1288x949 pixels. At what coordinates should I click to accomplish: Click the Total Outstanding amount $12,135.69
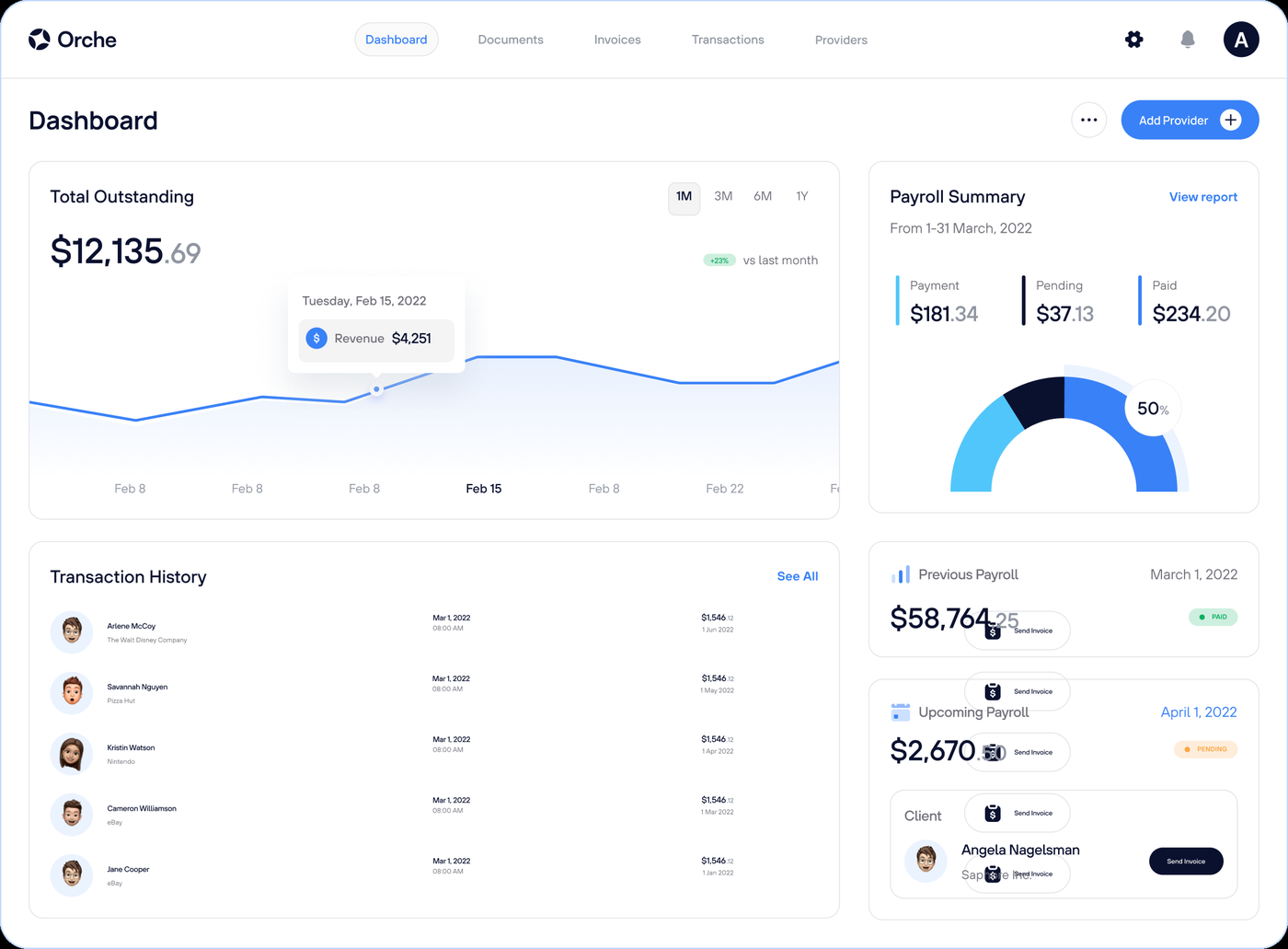(x=125, y=251)
